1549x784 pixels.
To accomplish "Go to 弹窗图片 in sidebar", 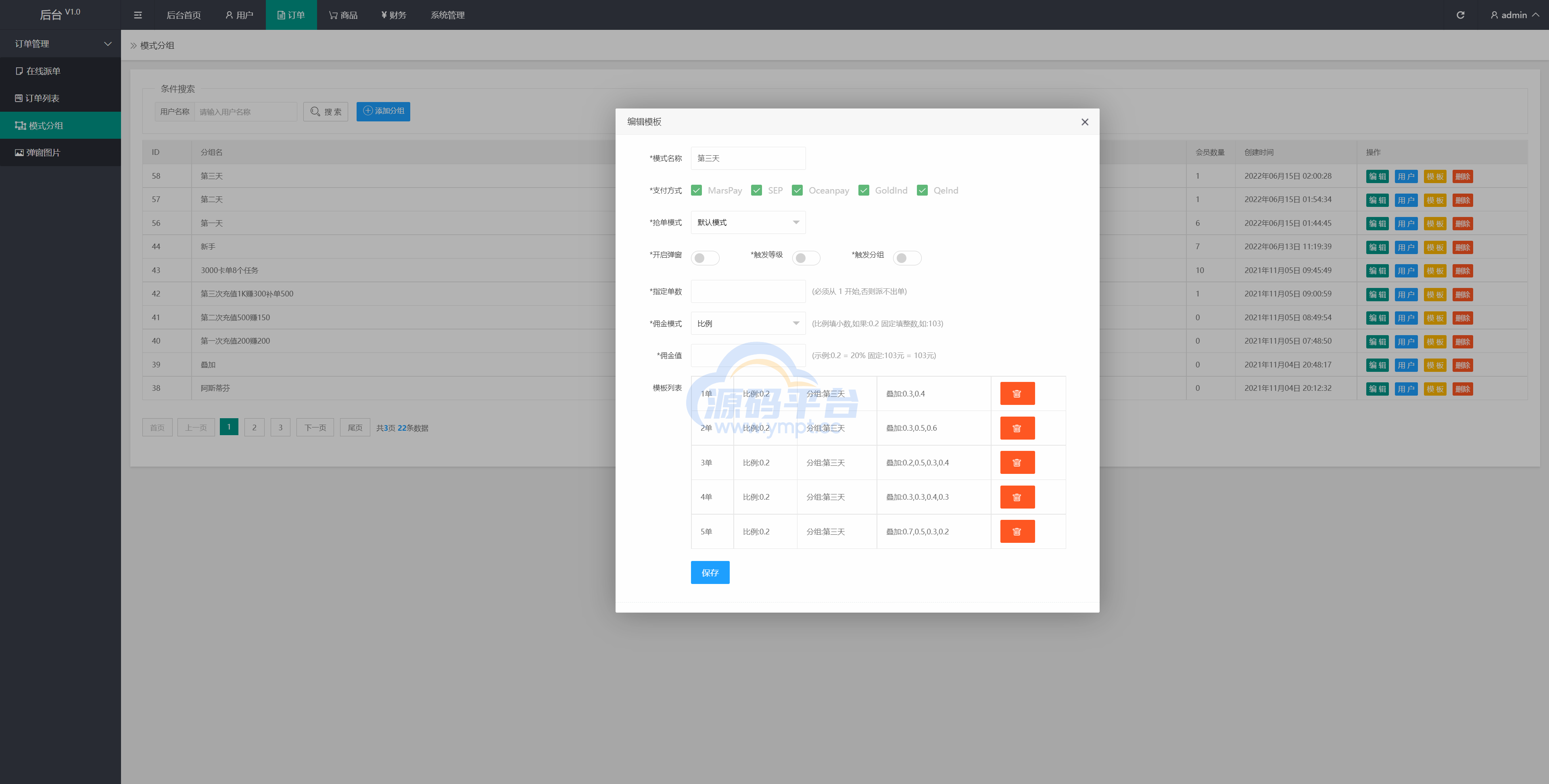I will pos(60,153).
